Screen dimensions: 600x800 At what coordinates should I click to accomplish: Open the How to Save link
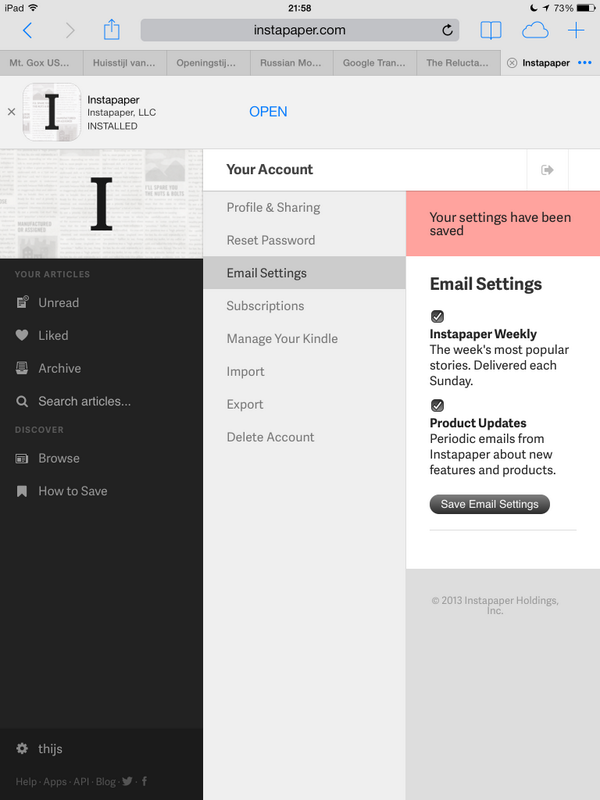point(73,491)
